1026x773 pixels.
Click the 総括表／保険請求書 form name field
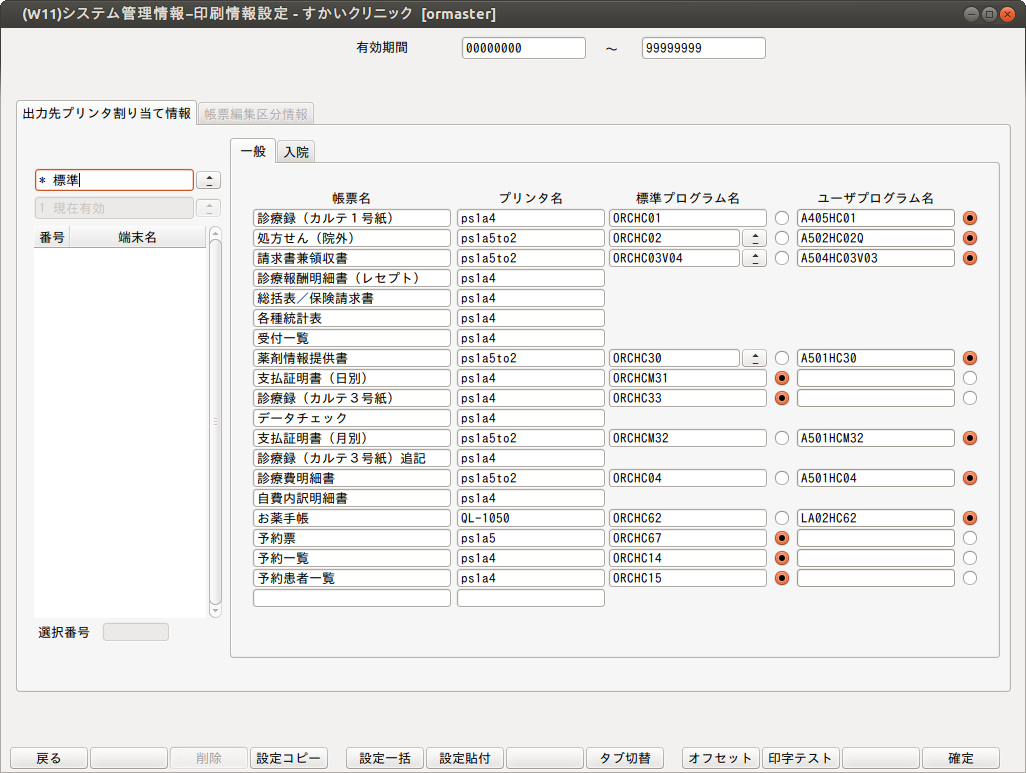tap(352, 298)
